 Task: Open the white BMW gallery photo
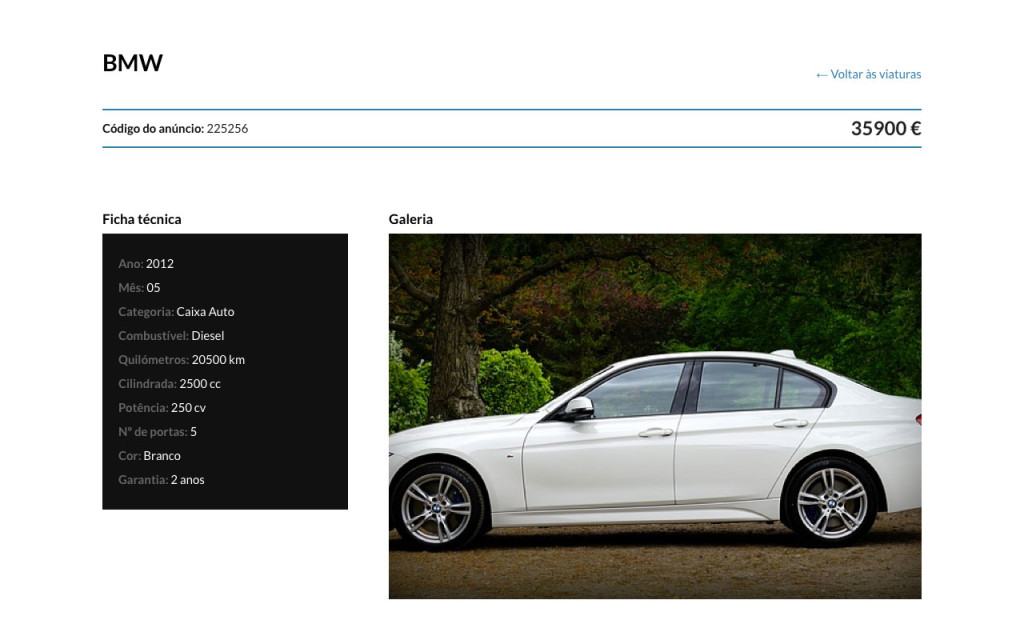[x=655, y=416]
